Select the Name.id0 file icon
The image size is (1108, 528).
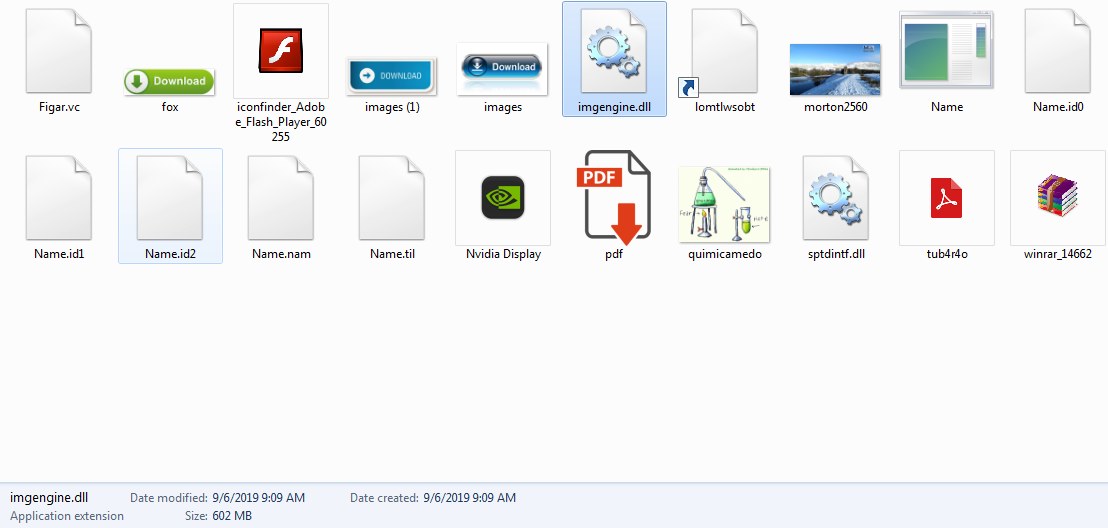click(1058, 51)
